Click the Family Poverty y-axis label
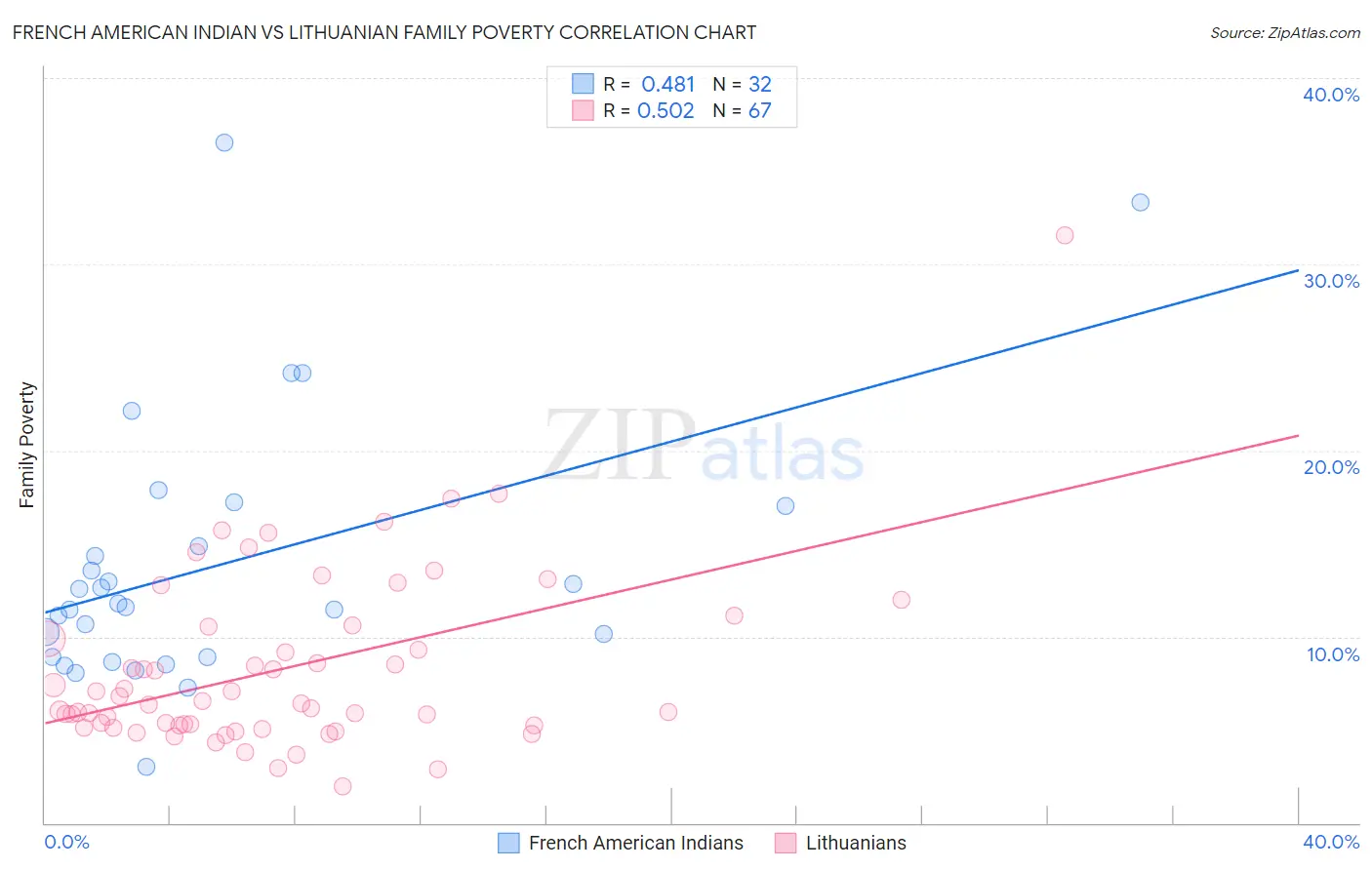This screenshot has height=870, width=1372. click(27, 445)
